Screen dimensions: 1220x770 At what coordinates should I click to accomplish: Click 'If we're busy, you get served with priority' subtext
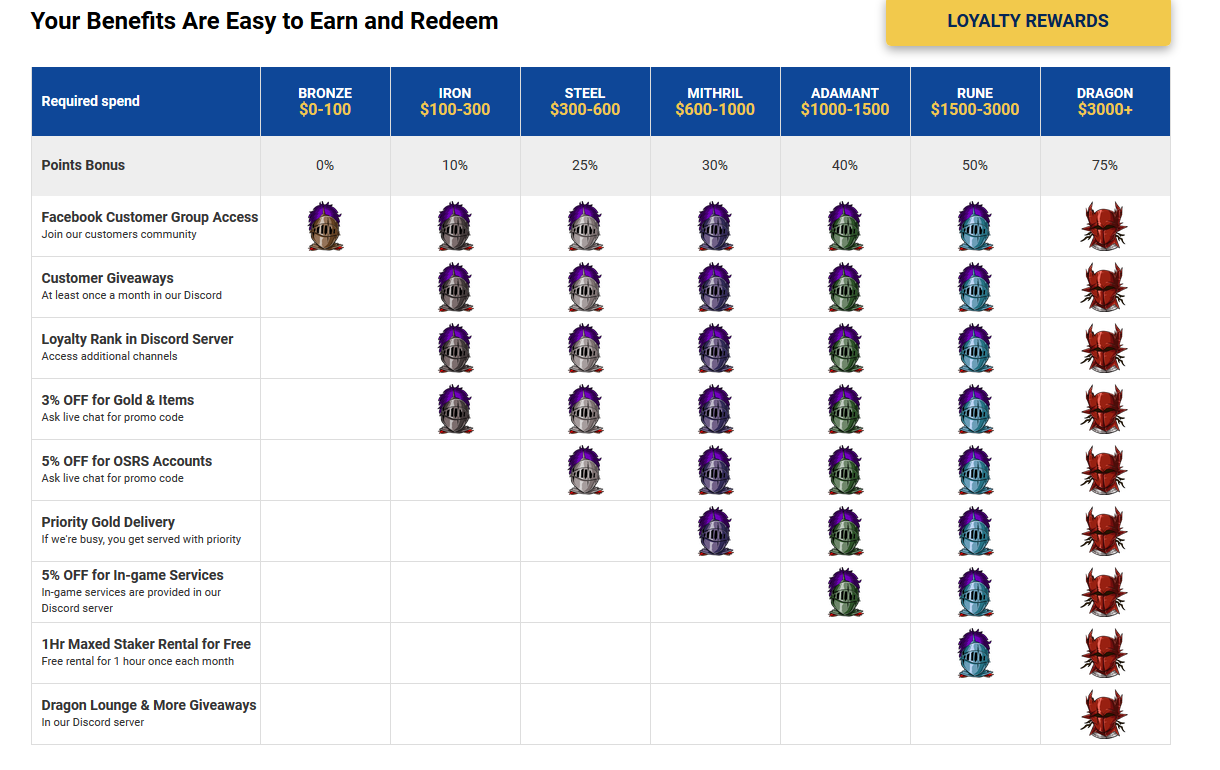tap(141, 540)
